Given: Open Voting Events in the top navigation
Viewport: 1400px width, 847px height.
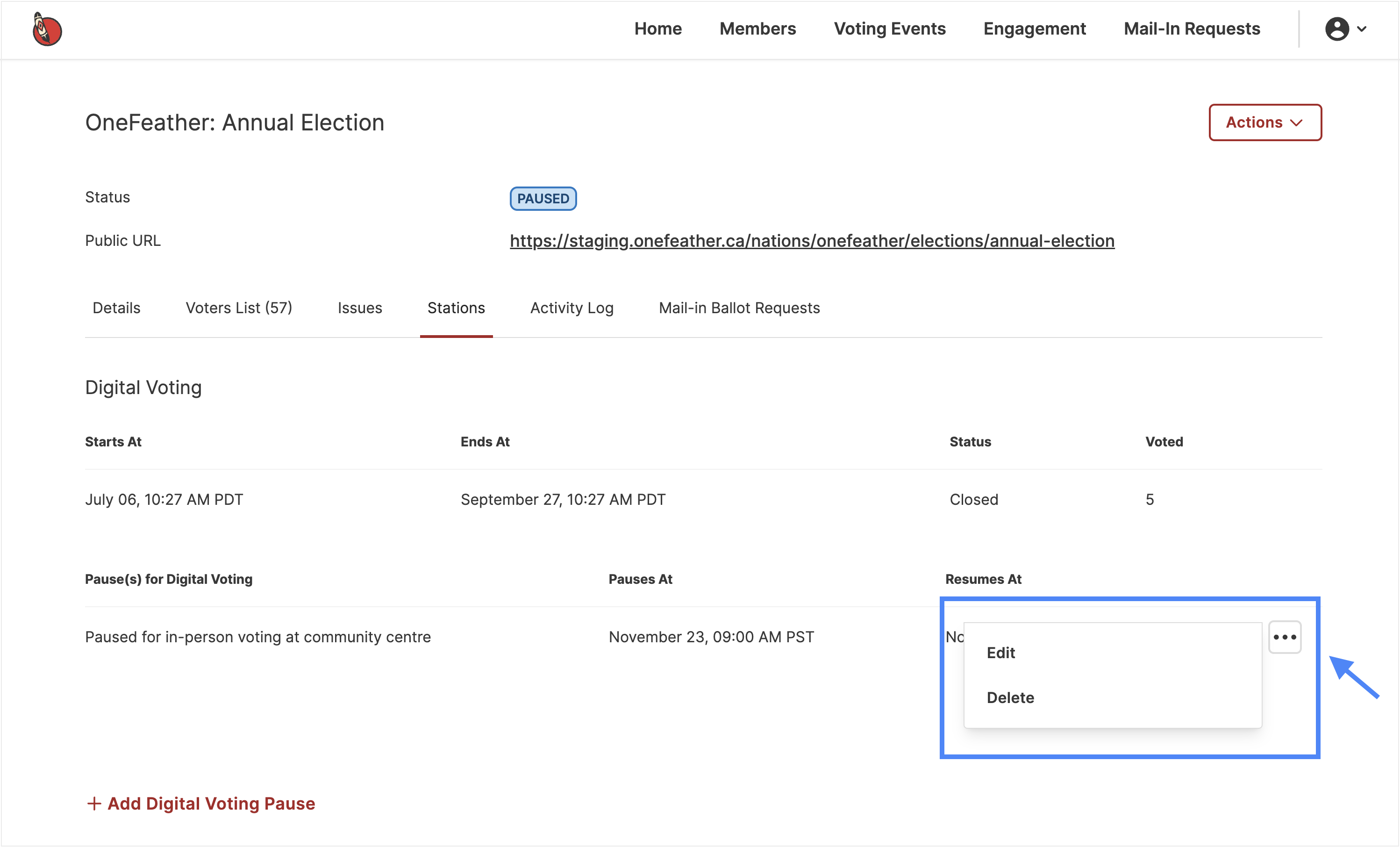Looking at the screenshot, I should (x=889, y=29).
